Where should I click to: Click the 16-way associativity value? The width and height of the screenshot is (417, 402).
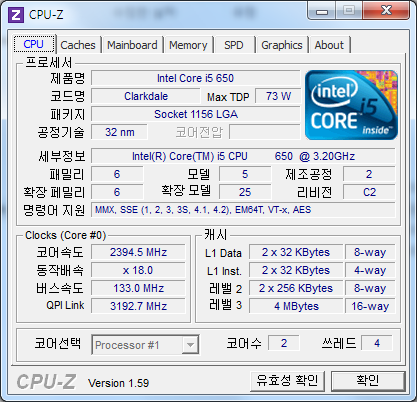tap(370, 306)
